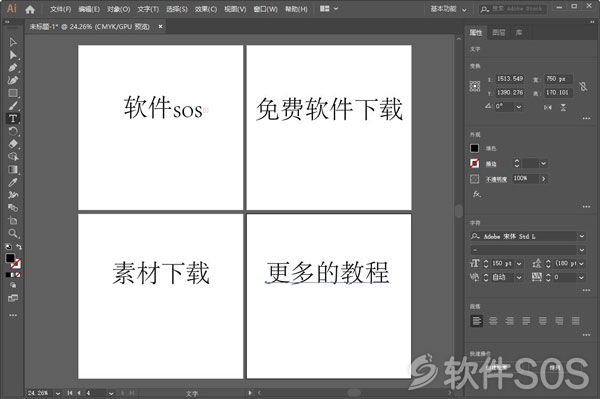Expand the opacity slider arrow

pyautogui.click(x=543, y=179)
